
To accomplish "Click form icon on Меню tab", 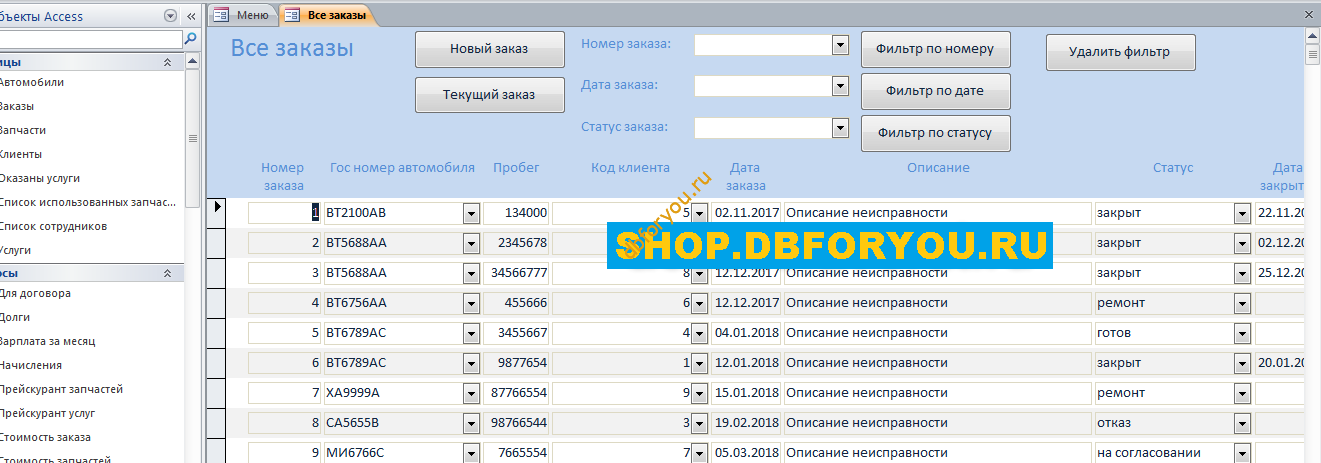I will pyautogui.click(x=221, y=15).
